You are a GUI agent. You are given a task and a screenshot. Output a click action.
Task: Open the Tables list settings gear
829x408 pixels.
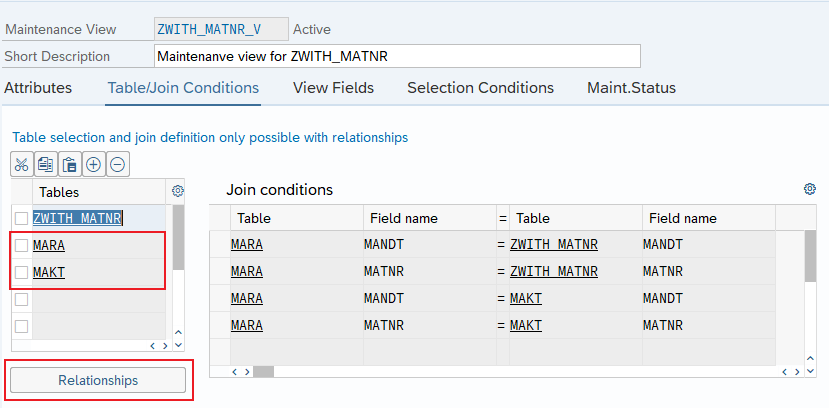pyautogui.click(x=178, y=191)
